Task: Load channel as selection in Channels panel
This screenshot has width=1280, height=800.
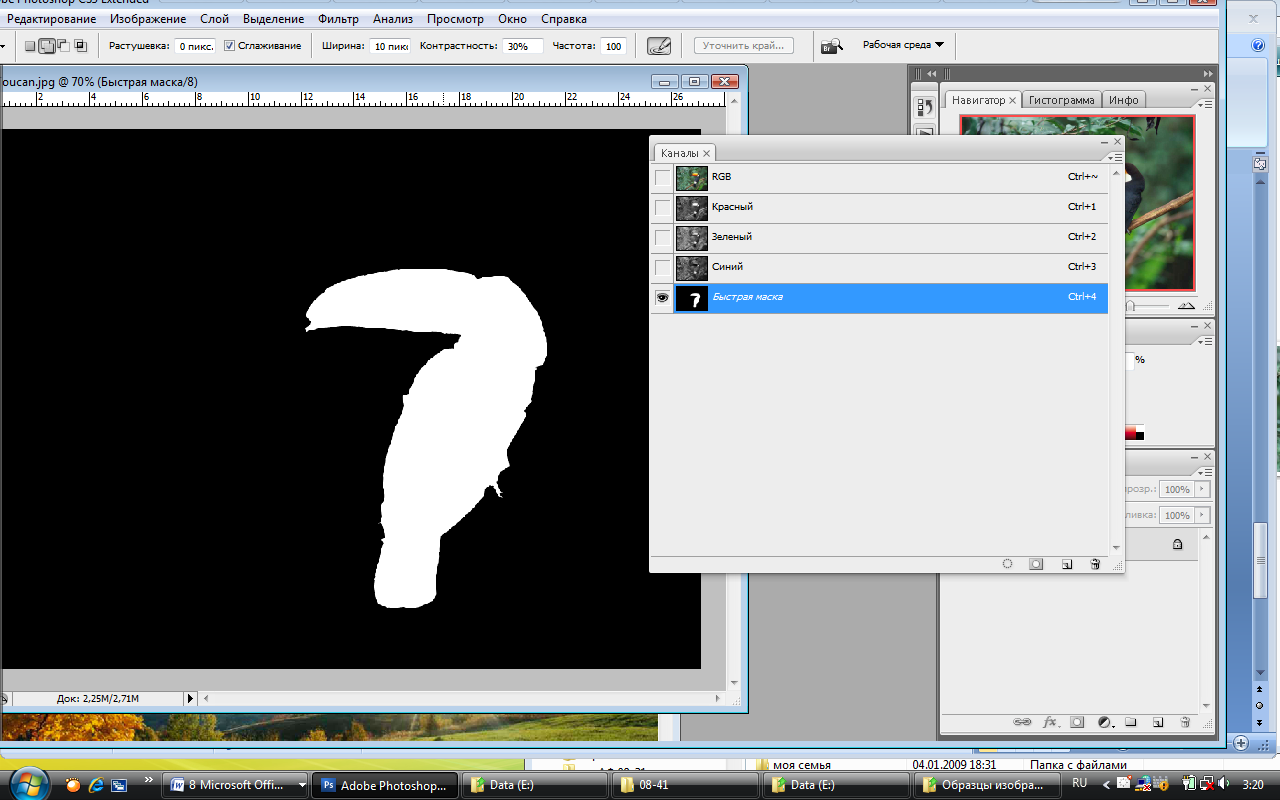Action: click(1007, 564)
